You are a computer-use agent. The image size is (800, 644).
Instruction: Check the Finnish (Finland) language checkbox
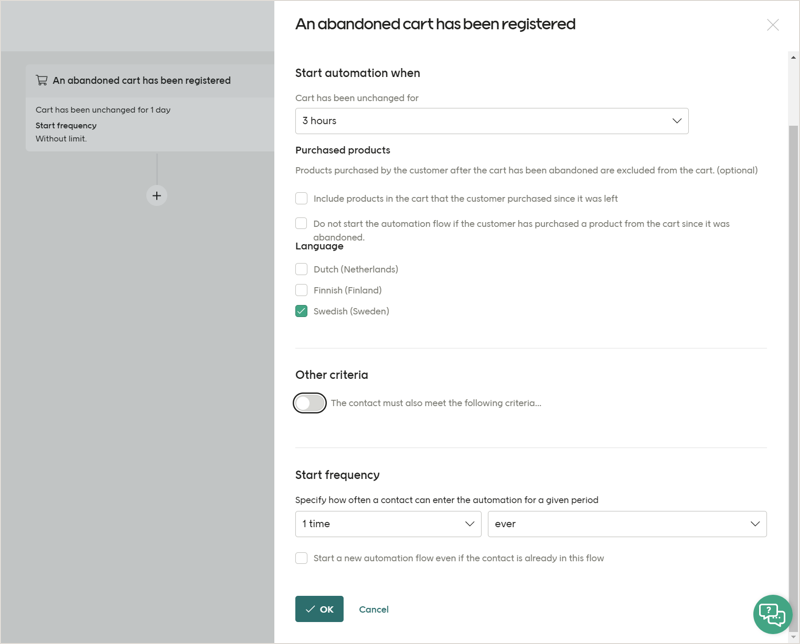pos(301,290)
